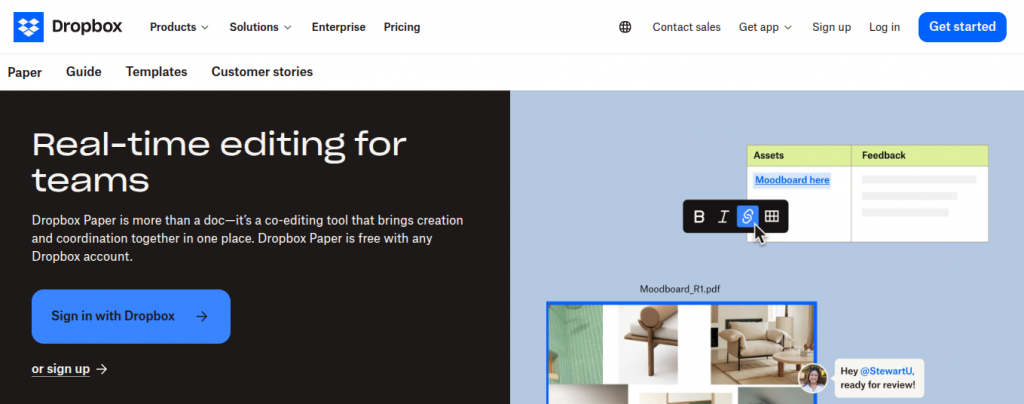This screenshot has height=404, width=1024.
Task: Click the Dropbox wordmark text
Action: pos(87,27)
